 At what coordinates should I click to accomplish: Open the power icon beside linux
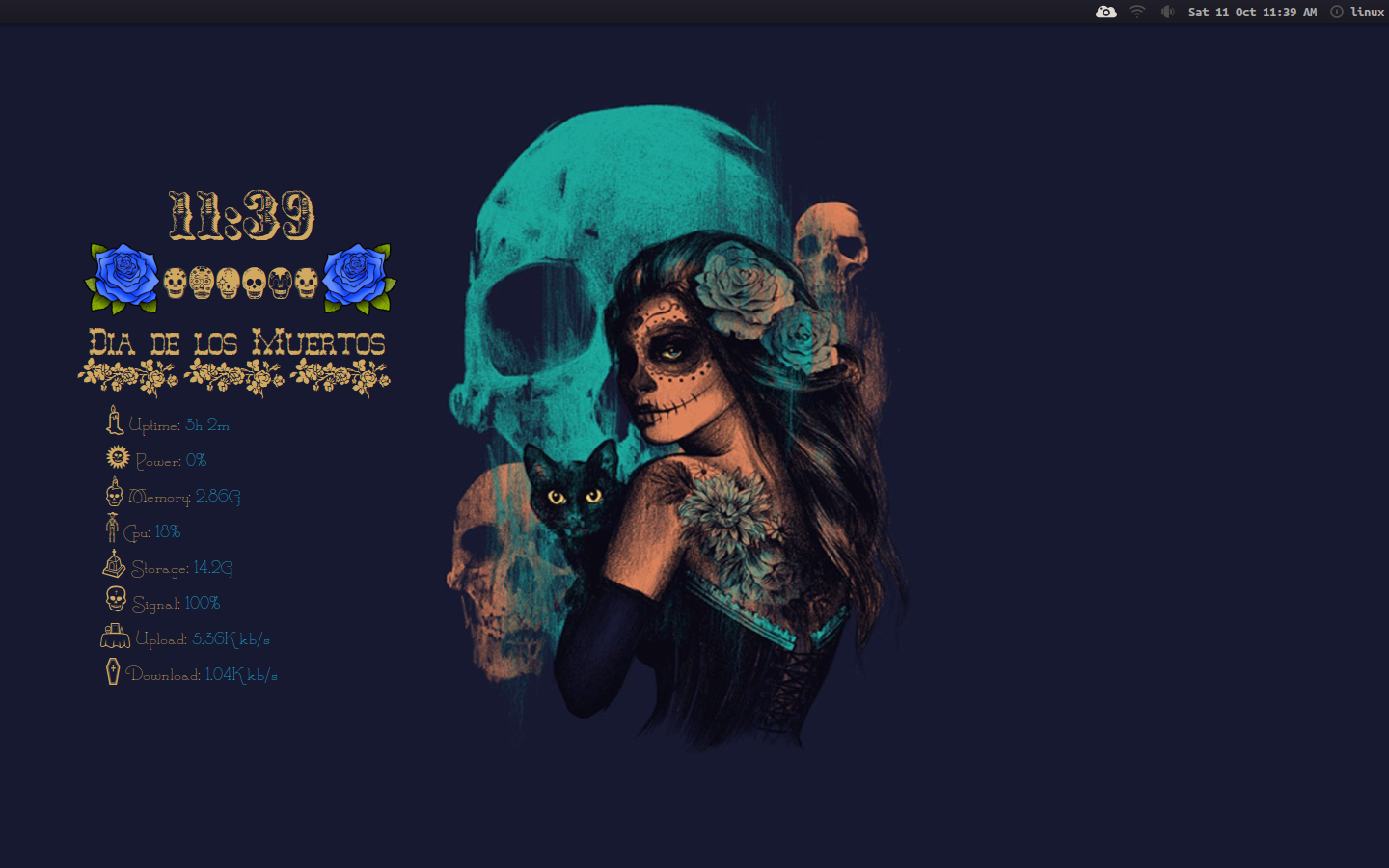click(1337, 12)
